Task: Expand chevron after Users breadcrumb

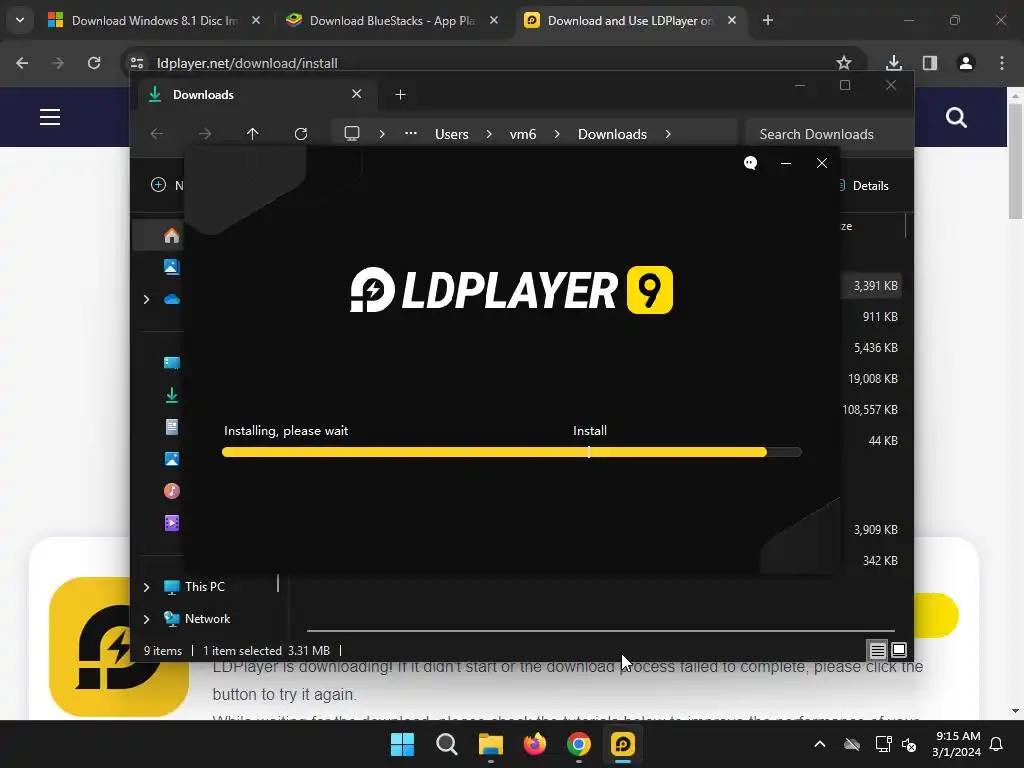Action: tap(489, 134)
